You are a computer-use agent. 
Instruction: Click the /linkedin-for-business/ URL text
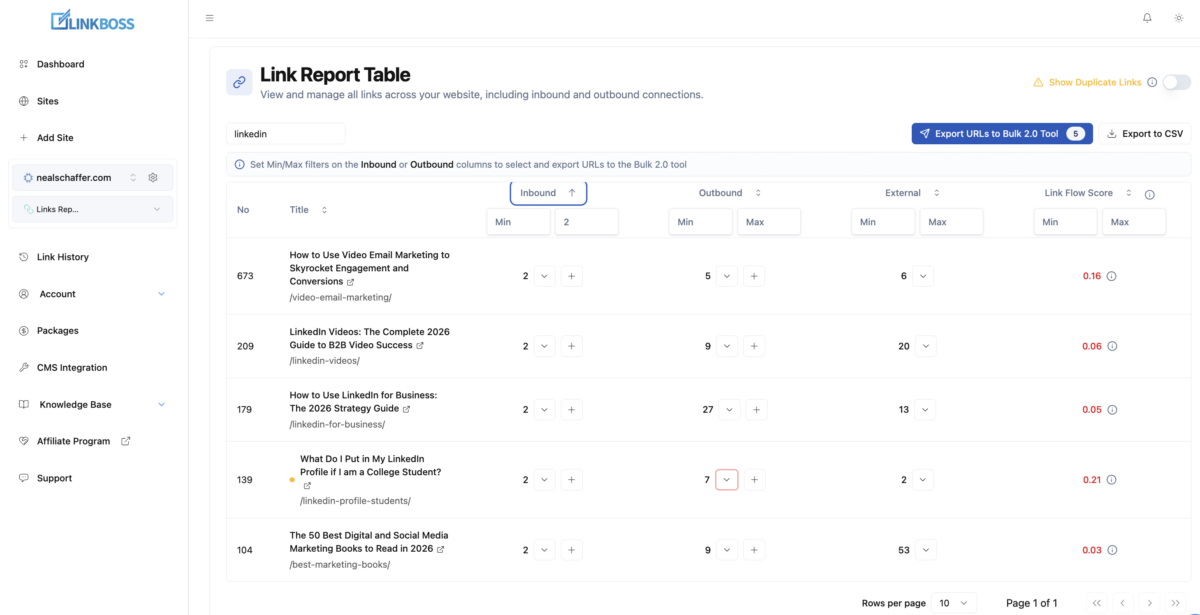(x=337, y=424)
